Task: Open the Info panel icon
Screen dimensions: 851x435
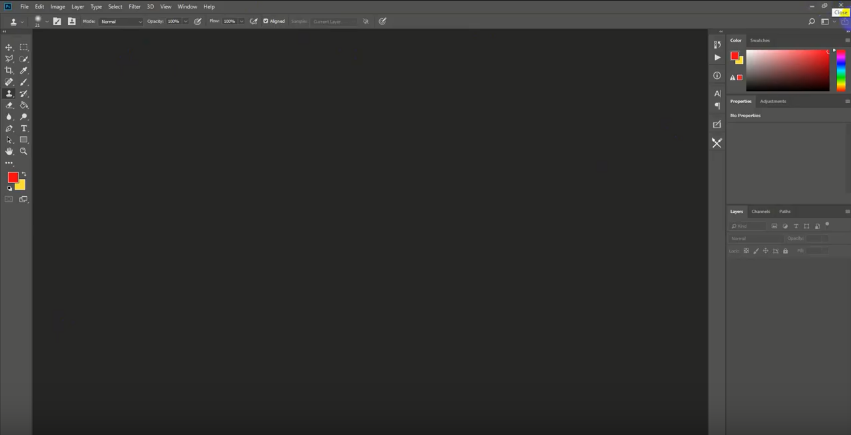Action: point(717,75)
